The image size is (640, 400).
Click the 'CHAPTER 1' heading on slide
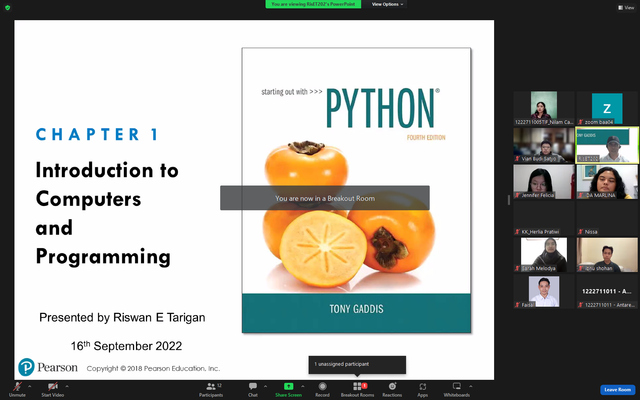(97, 134)
